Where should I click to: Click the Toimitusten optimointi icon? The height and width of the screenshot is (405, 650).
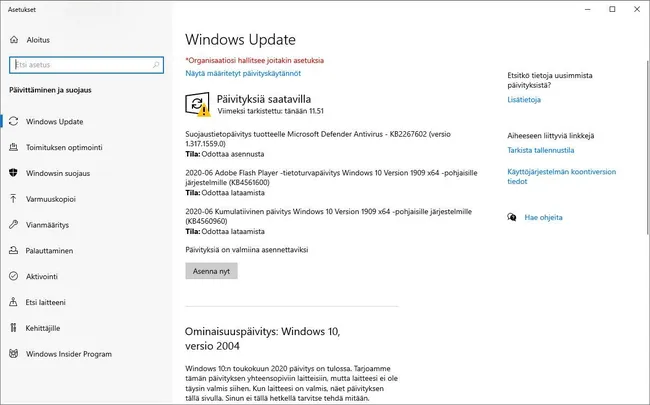pos(14,148)
